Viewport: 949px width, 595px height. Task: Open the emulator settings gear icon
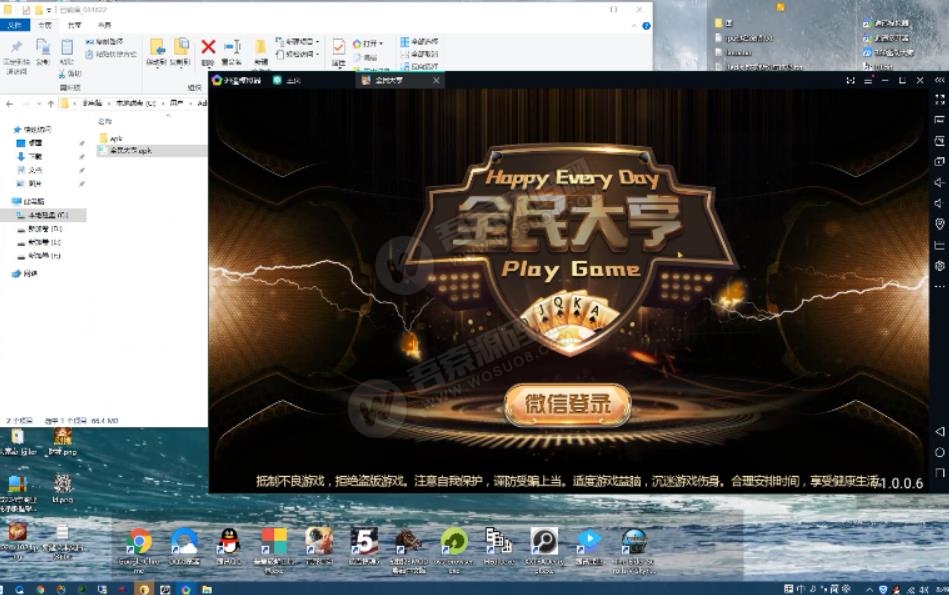pyautogui.click(x=939, y=266)
